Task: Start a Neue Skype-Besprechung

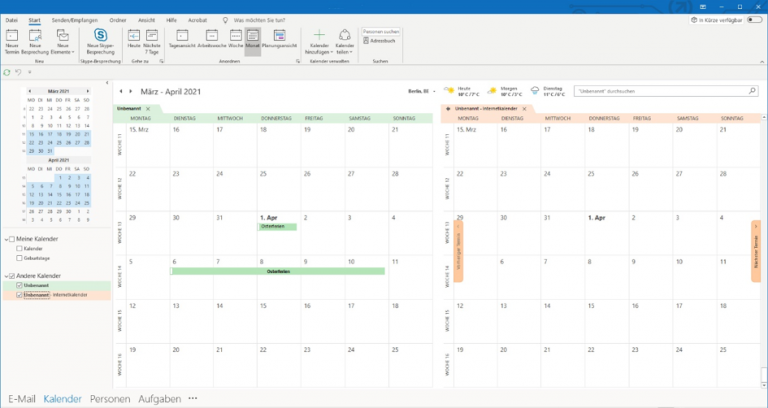Action: (102, 41)
